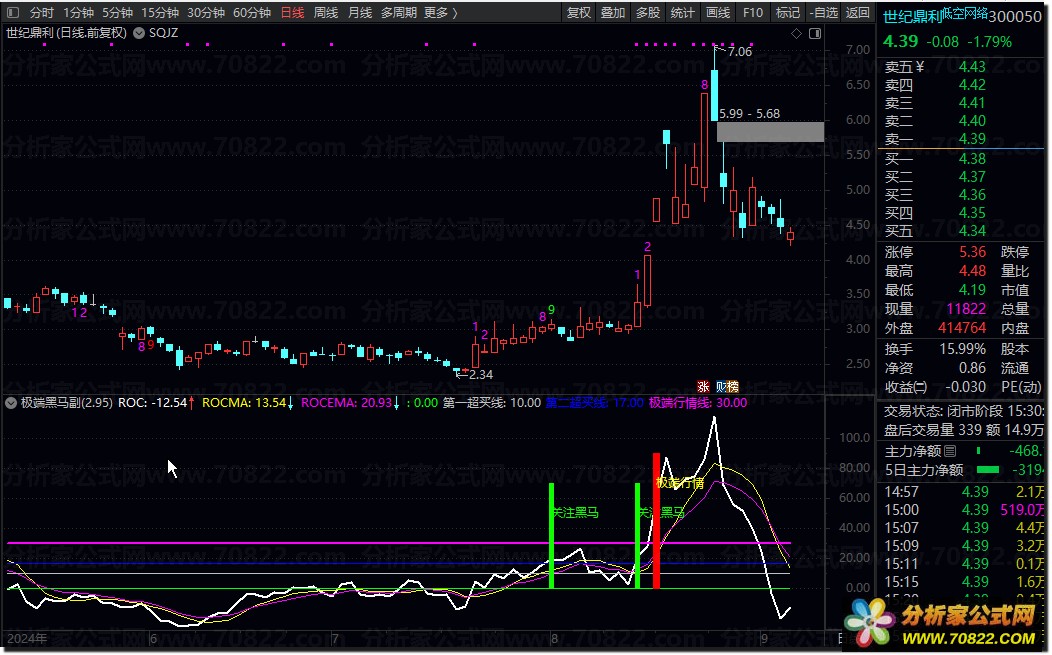This screenshot has width=1052, height=655.
Task: Remove stock via -自选 button
Action: point(823,13)
